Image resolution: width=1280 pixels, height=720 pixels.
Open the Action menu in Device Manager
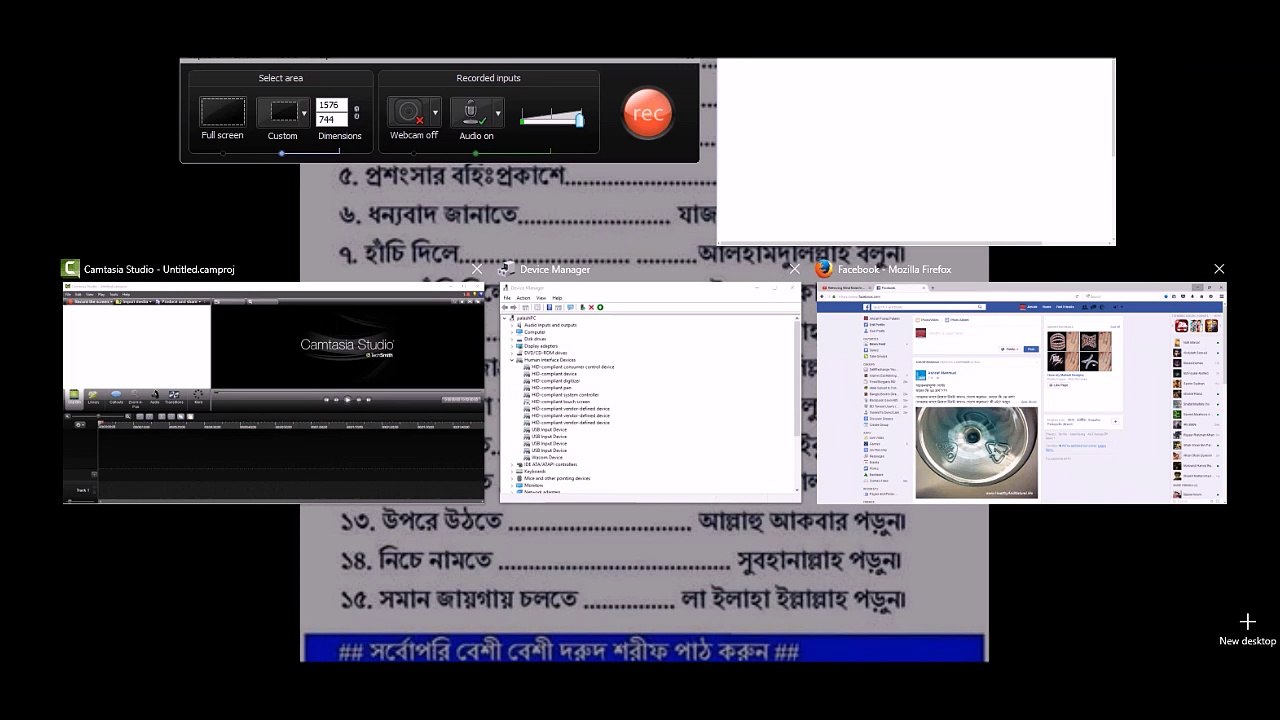(523, 298)
